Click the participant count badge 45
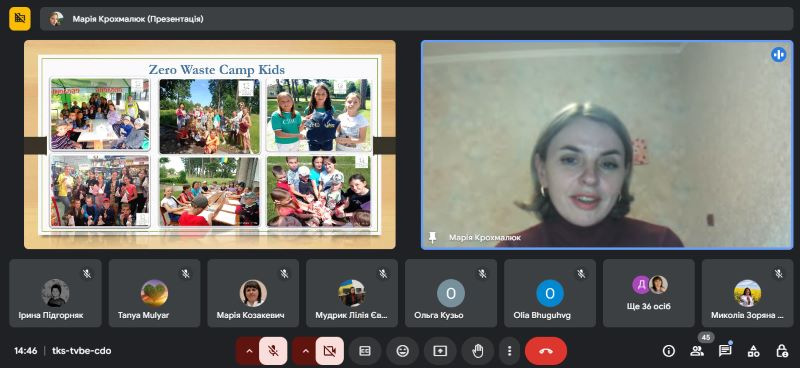The image size is (800, 368). [x=706, y=337]
